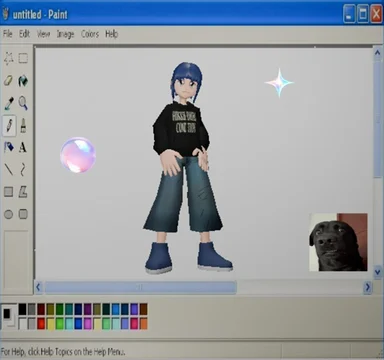Viewport: 384px width, 360px height.
Task: Click the horizontal scrollbar thumb
Action: (x=140, y=287)
